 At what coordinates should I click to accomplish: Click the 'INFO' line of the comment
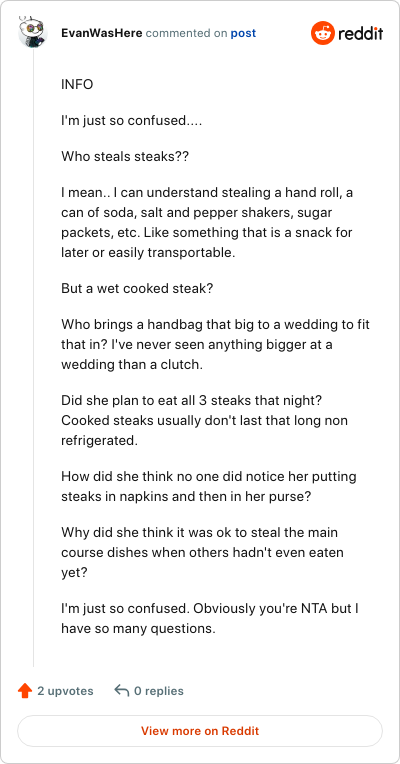click(x=77, y=84)
